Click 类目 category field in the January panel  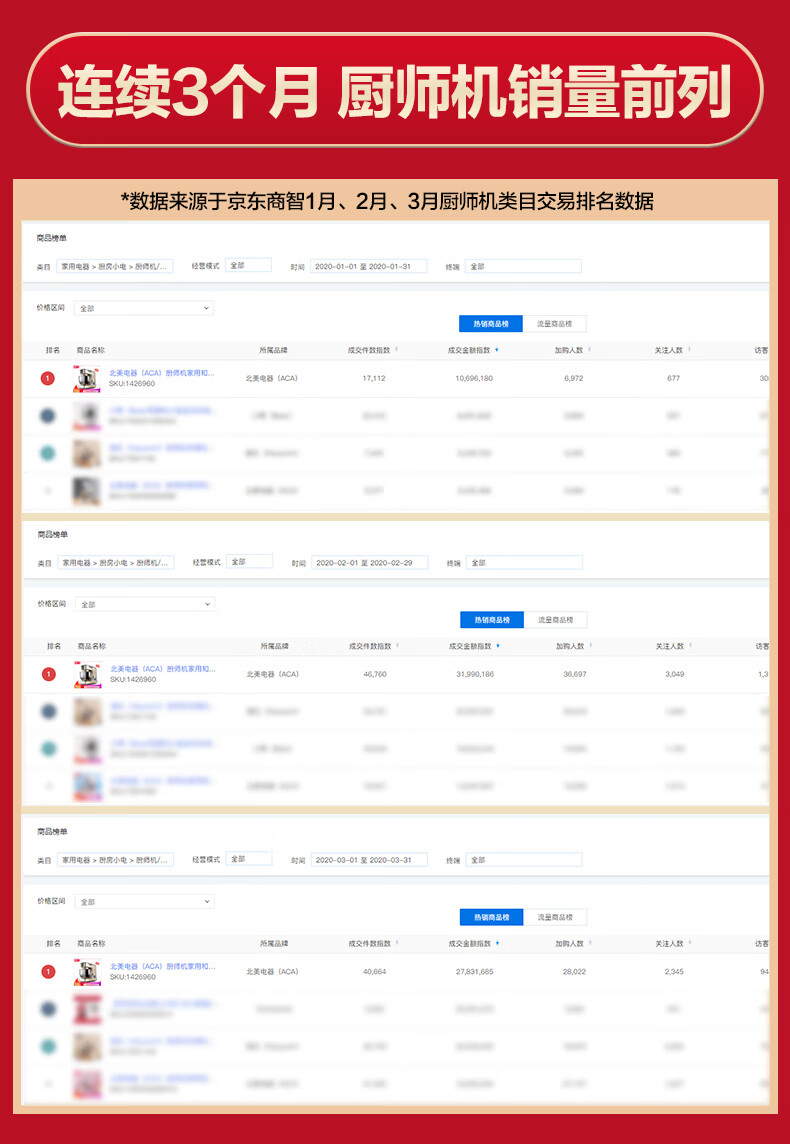(x=115, y=266)
